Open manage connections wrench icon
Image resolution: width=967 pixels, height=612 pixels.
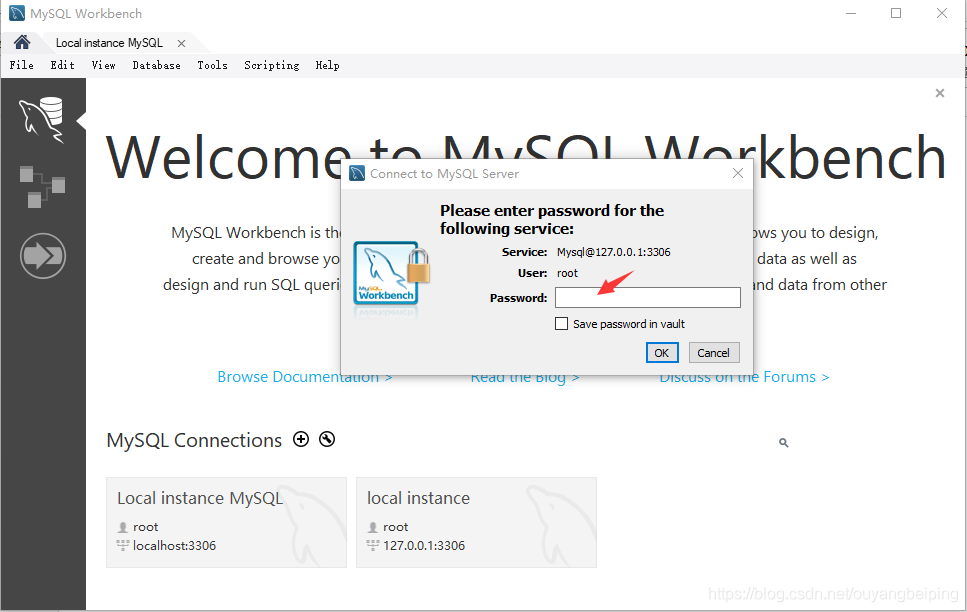(327, 439)
